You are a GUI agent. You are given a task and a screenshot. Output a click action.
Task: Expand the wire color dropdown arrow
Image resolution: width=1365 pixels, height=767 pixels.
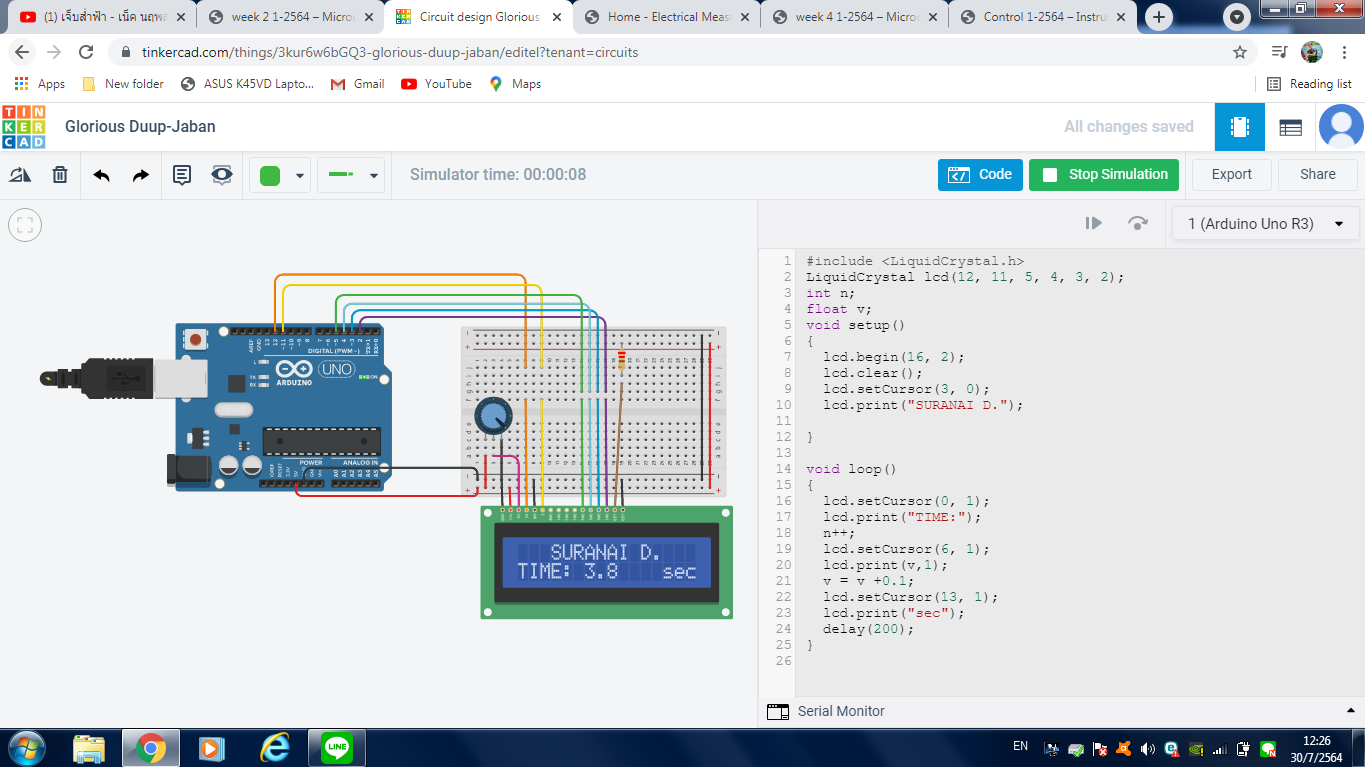(x=299, y=176)
